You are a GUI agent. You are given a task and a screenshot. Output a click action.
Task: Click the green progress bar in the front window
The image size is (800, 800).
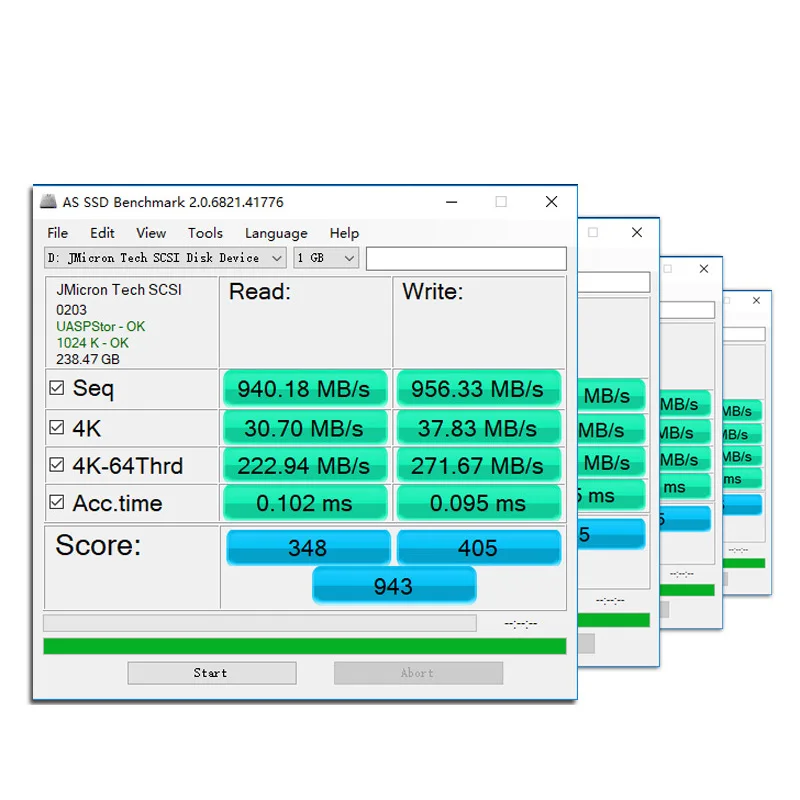305,646
